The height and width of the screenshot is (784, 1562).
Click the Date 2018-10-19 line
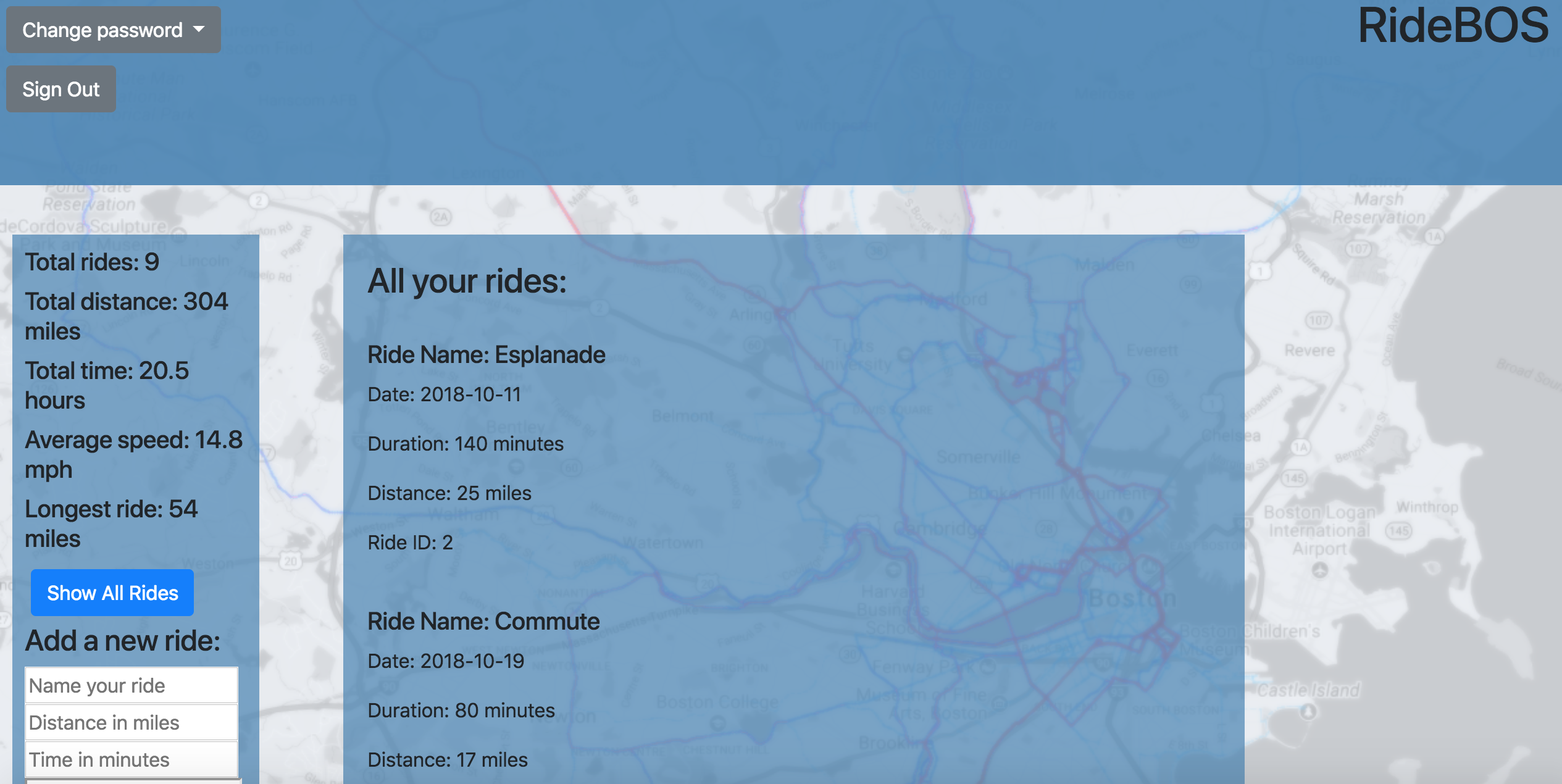[x=445, y=661]
